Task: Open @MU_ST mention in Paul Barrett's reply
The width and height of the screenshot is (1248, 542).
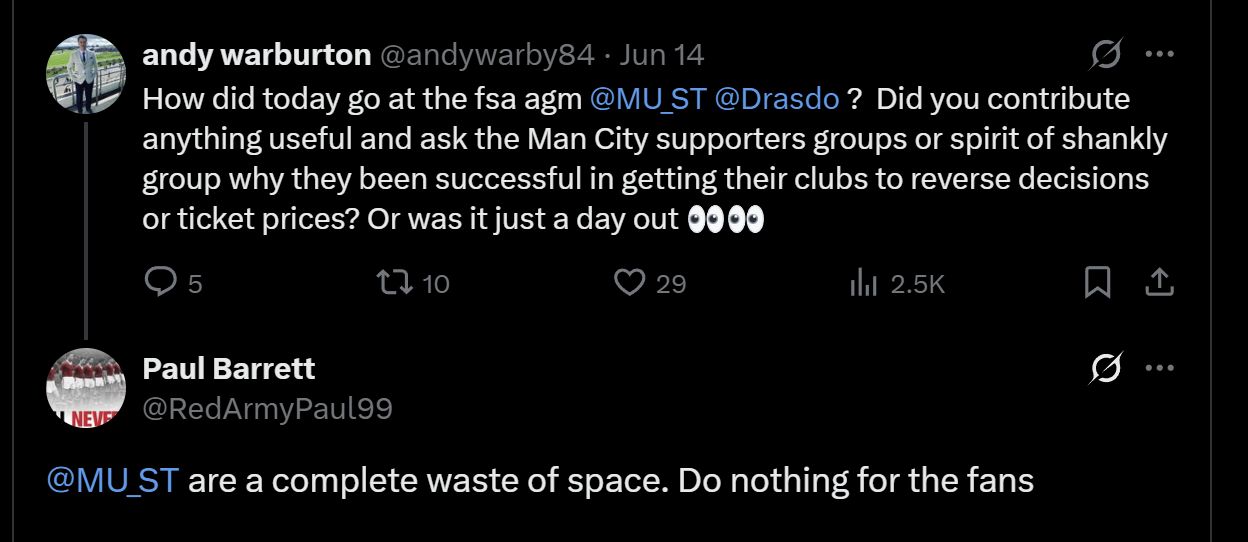Action: click(x=112, y=481)
